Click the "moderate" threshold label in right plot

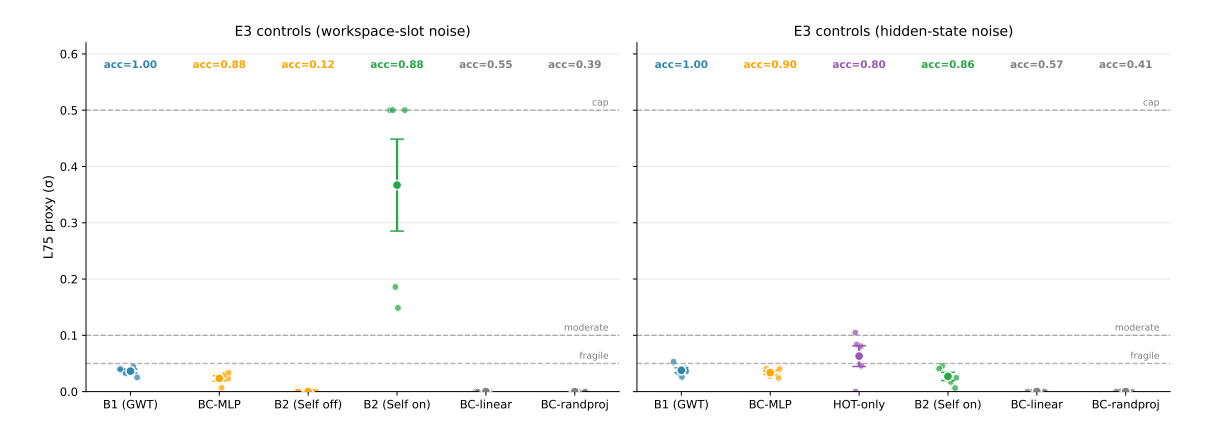[1138, 328]
